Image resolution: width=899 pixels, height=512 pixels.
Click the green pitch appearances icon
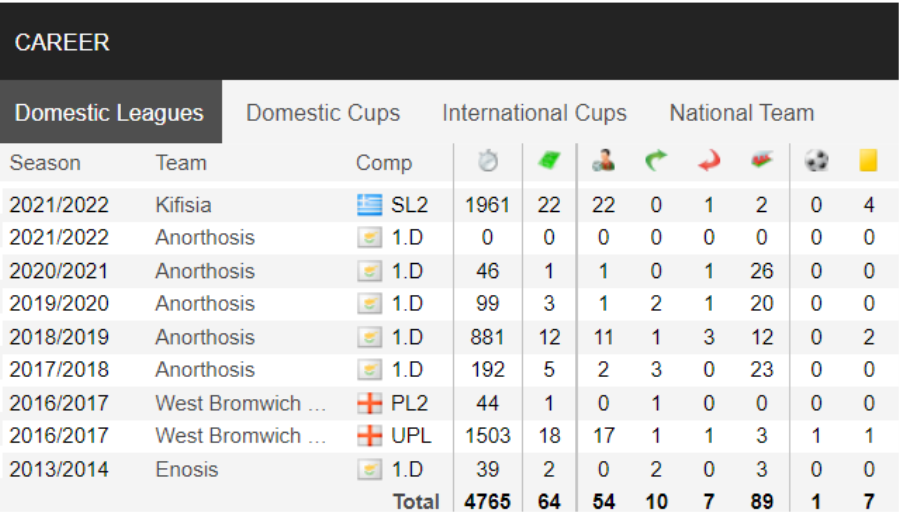coord(549,161)
